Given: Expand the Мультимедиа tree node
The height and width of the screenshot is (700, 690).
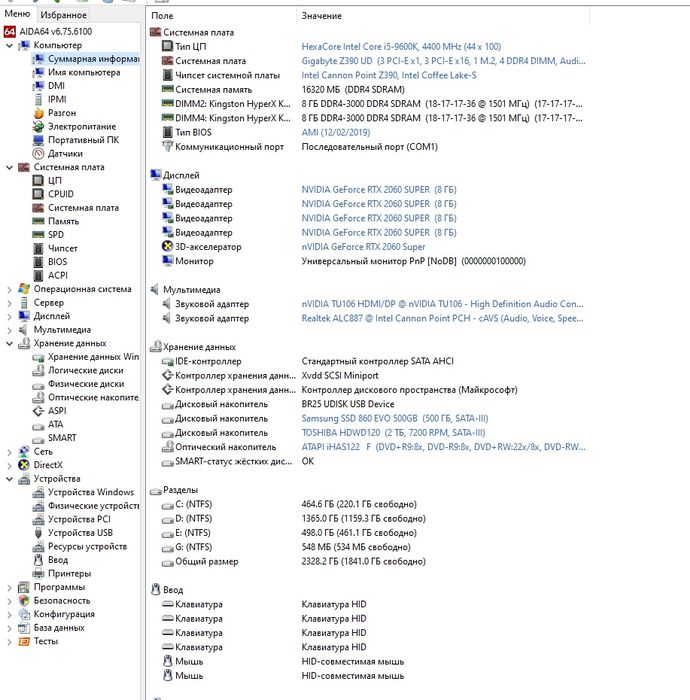Looking at the screenshot, I should [x=9, y=330].
